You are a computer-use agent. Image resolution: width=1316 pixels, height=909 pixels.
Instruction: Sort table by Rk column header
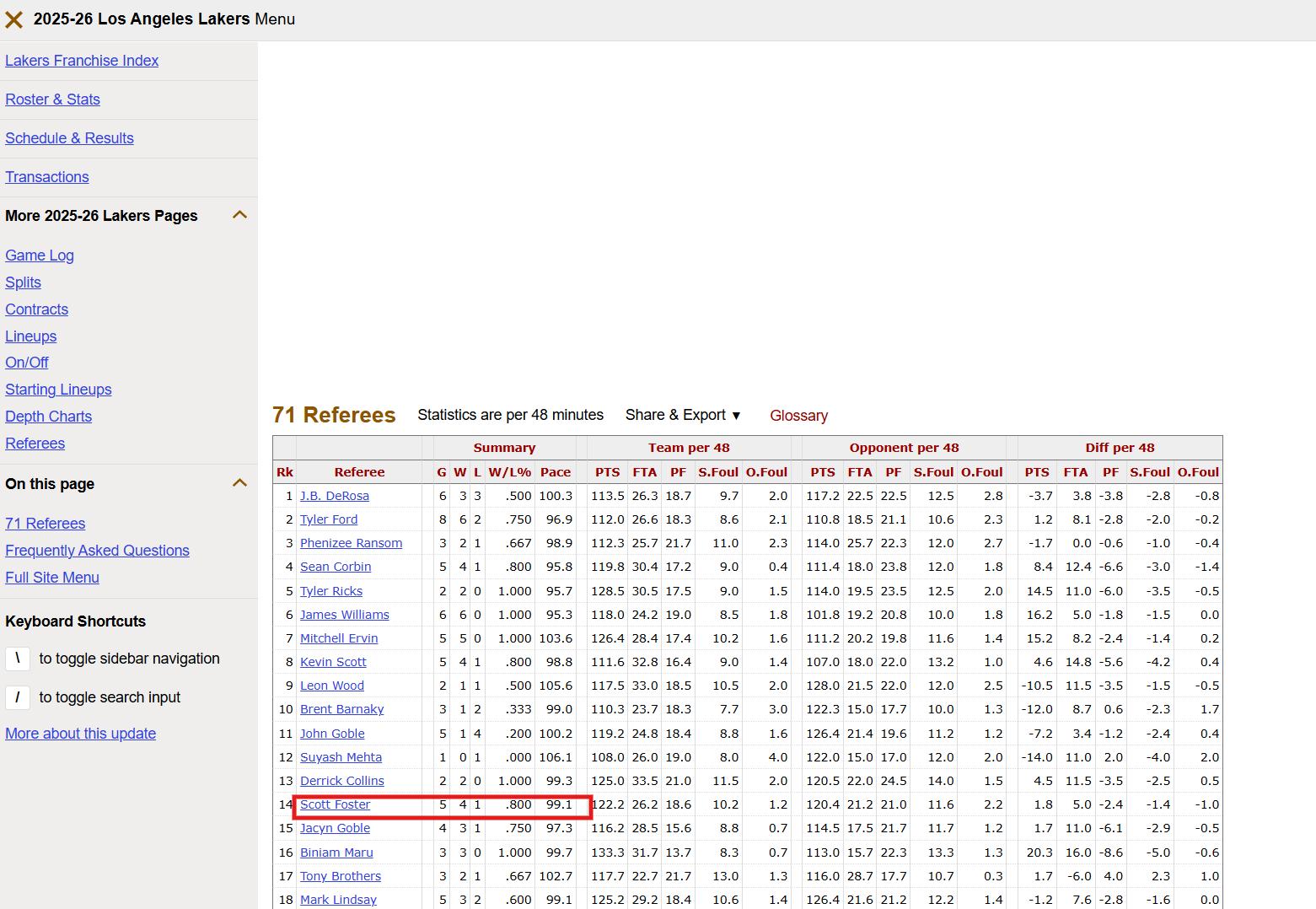click(x=285, y=472)
